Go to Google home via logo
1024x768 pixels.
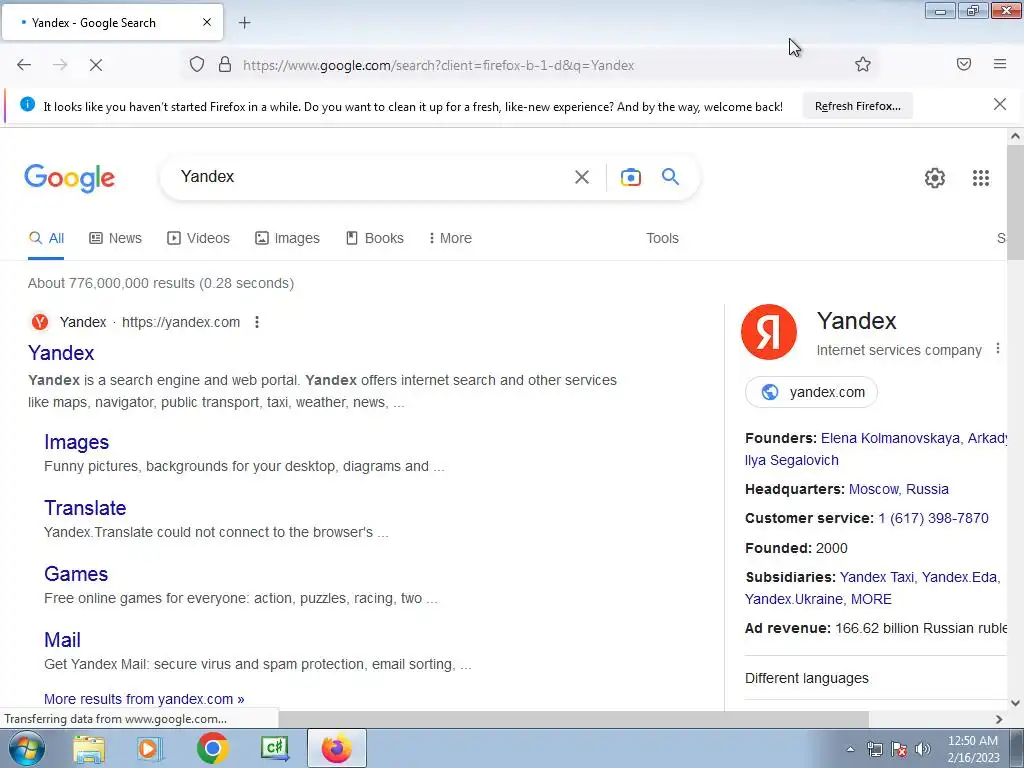click(69, 178)
